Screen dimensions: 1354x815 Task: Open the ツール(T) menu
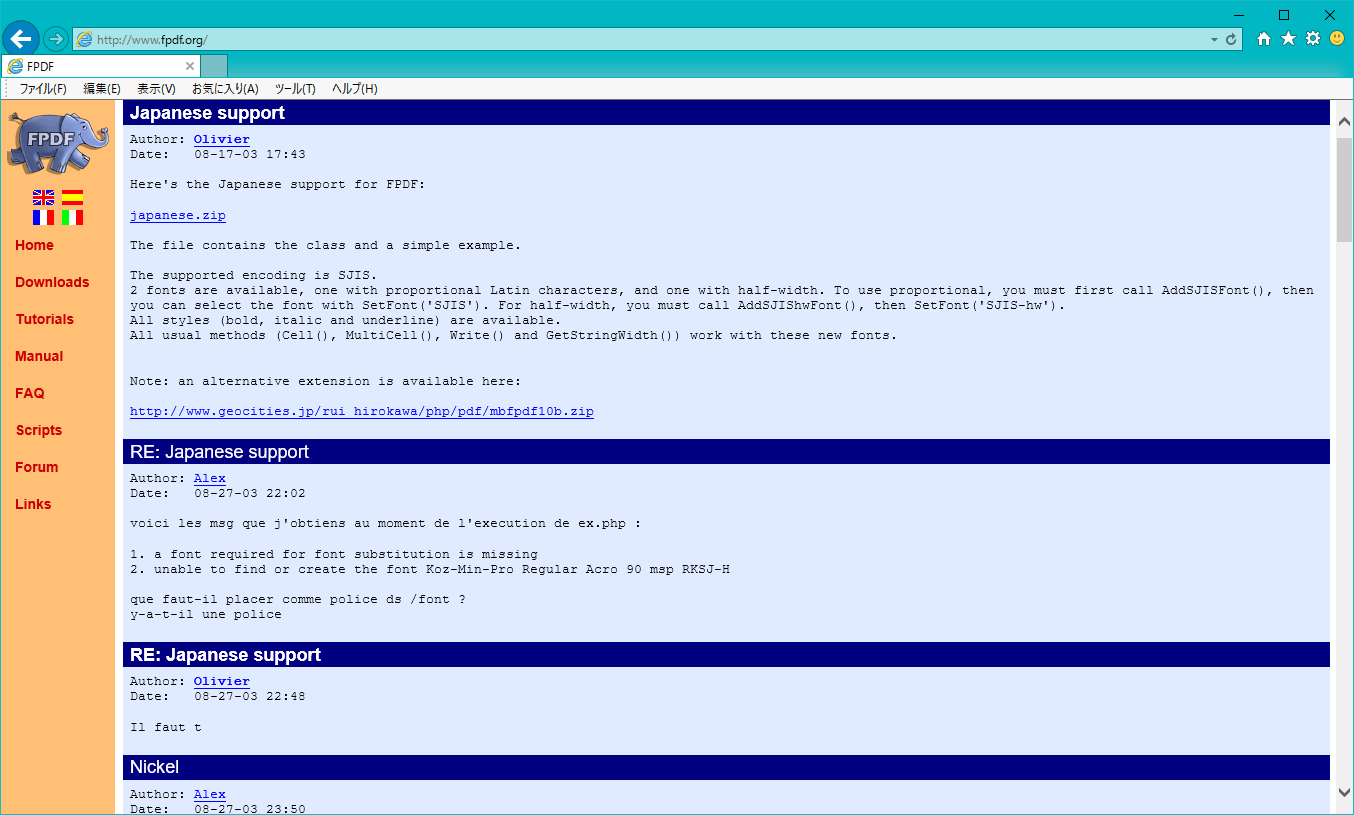[295, 89]
